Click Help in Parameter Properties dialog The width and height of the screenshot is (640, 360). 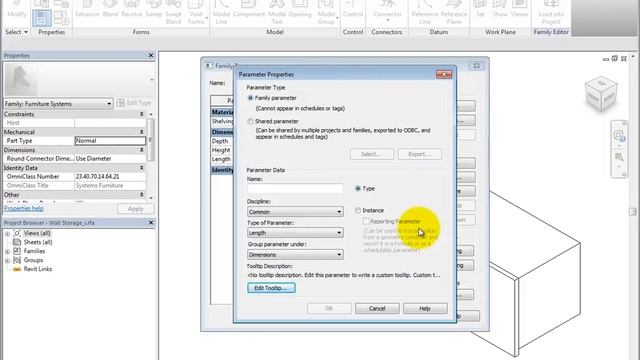coord(425,309)
